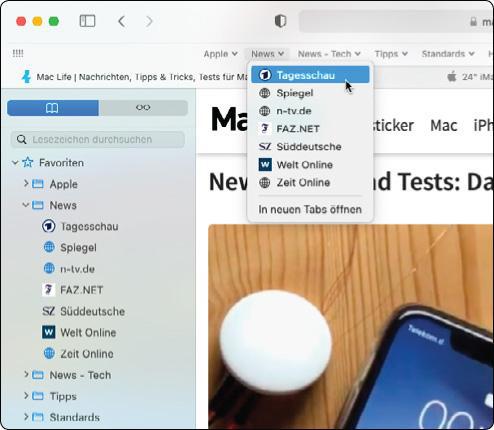Click In neuen Tabs öffnen
The image size is (494, 430).
310,209
